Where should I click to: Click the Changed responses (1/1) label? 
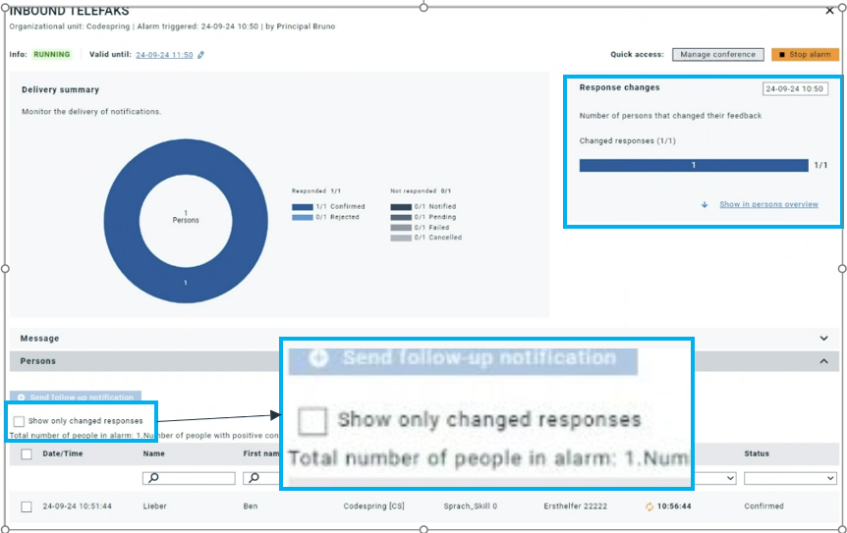pyautogui.click(x=628, y=141)
